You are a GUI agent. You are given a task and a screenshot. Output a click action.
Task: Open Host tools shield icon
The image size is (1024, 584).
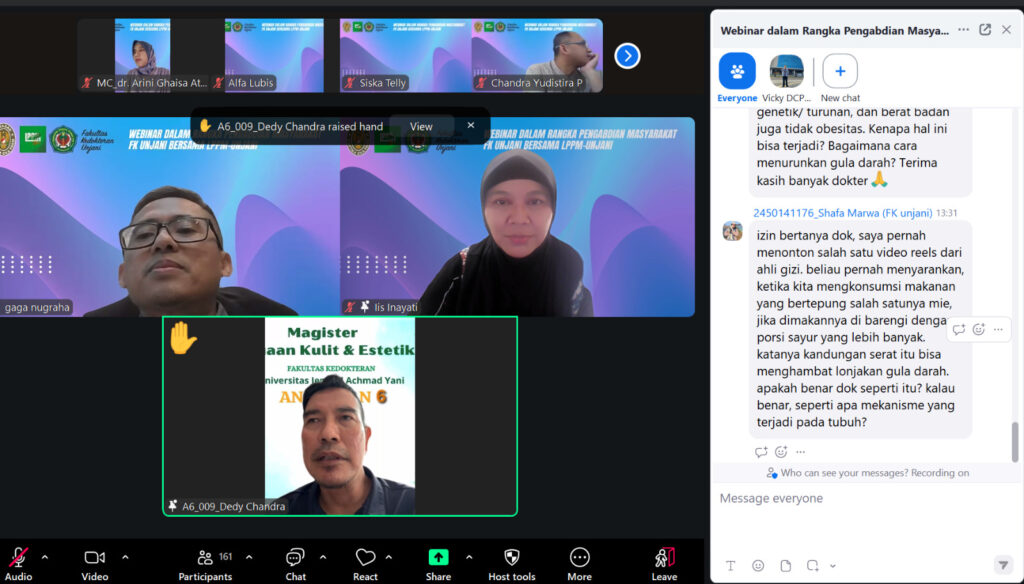click(x=511, y=558)
